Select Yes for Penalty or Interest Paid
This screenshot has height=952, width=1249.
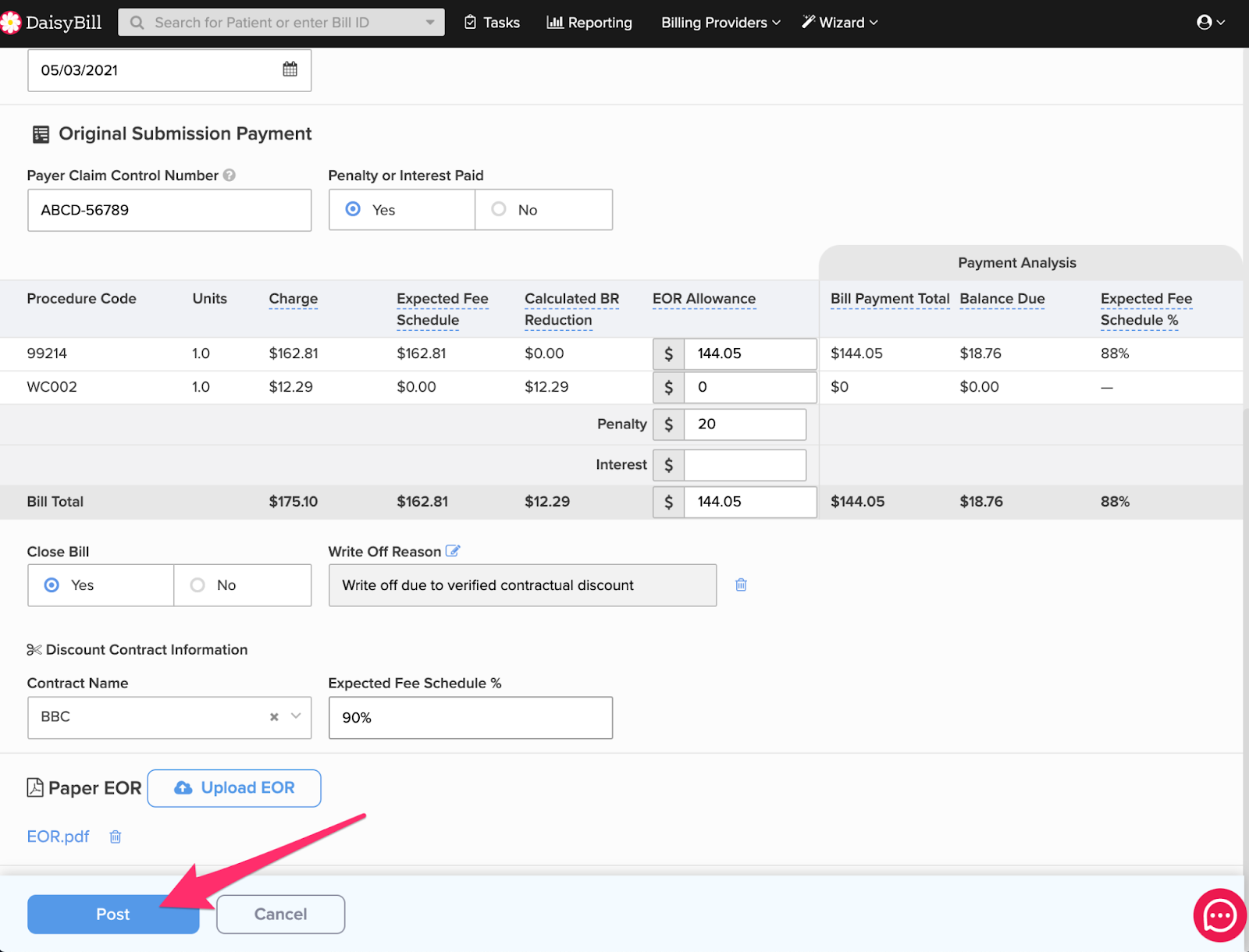point(353,209)
